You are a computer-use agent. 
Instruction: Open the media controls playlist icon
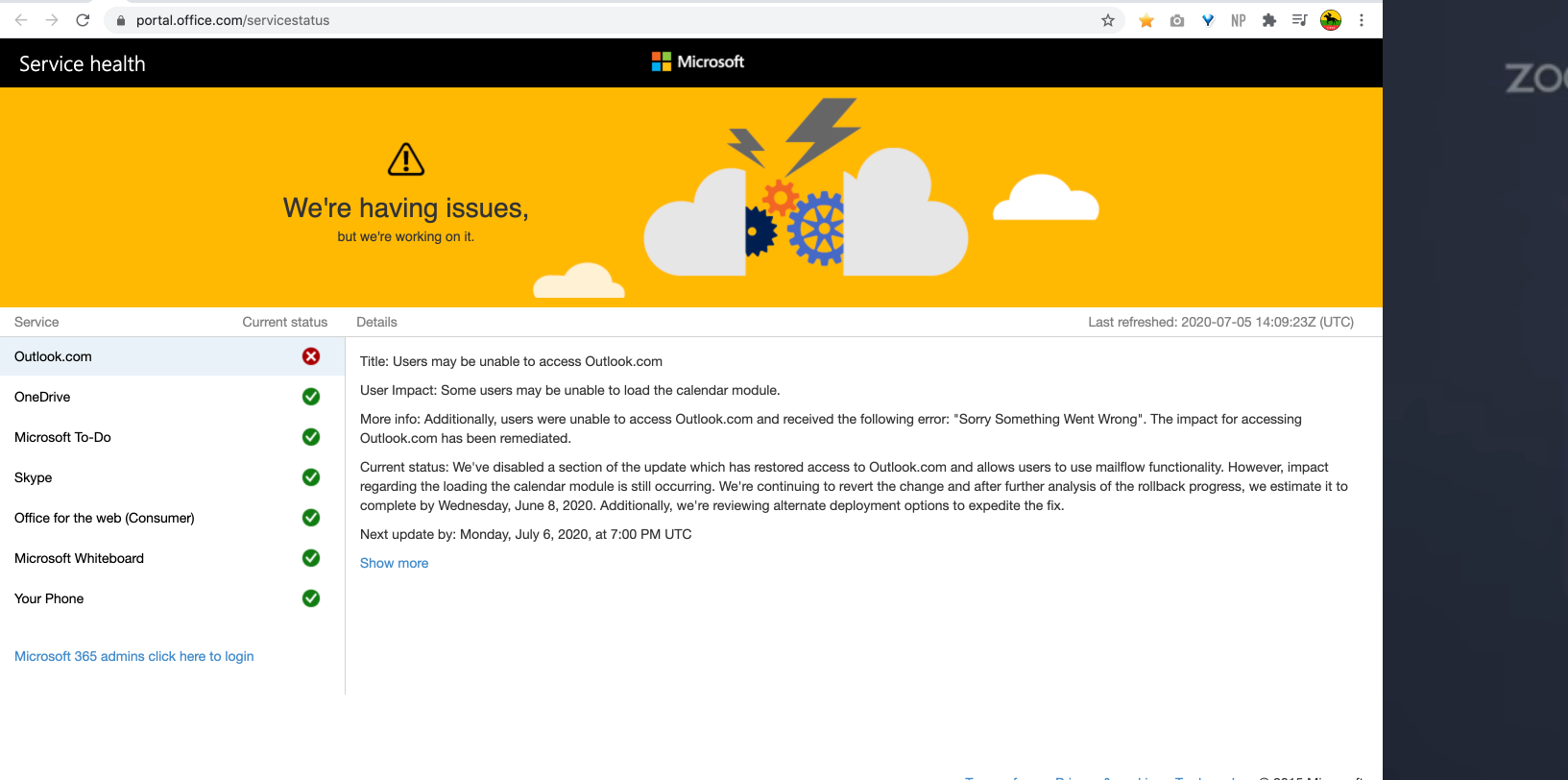coord(1300,20)
